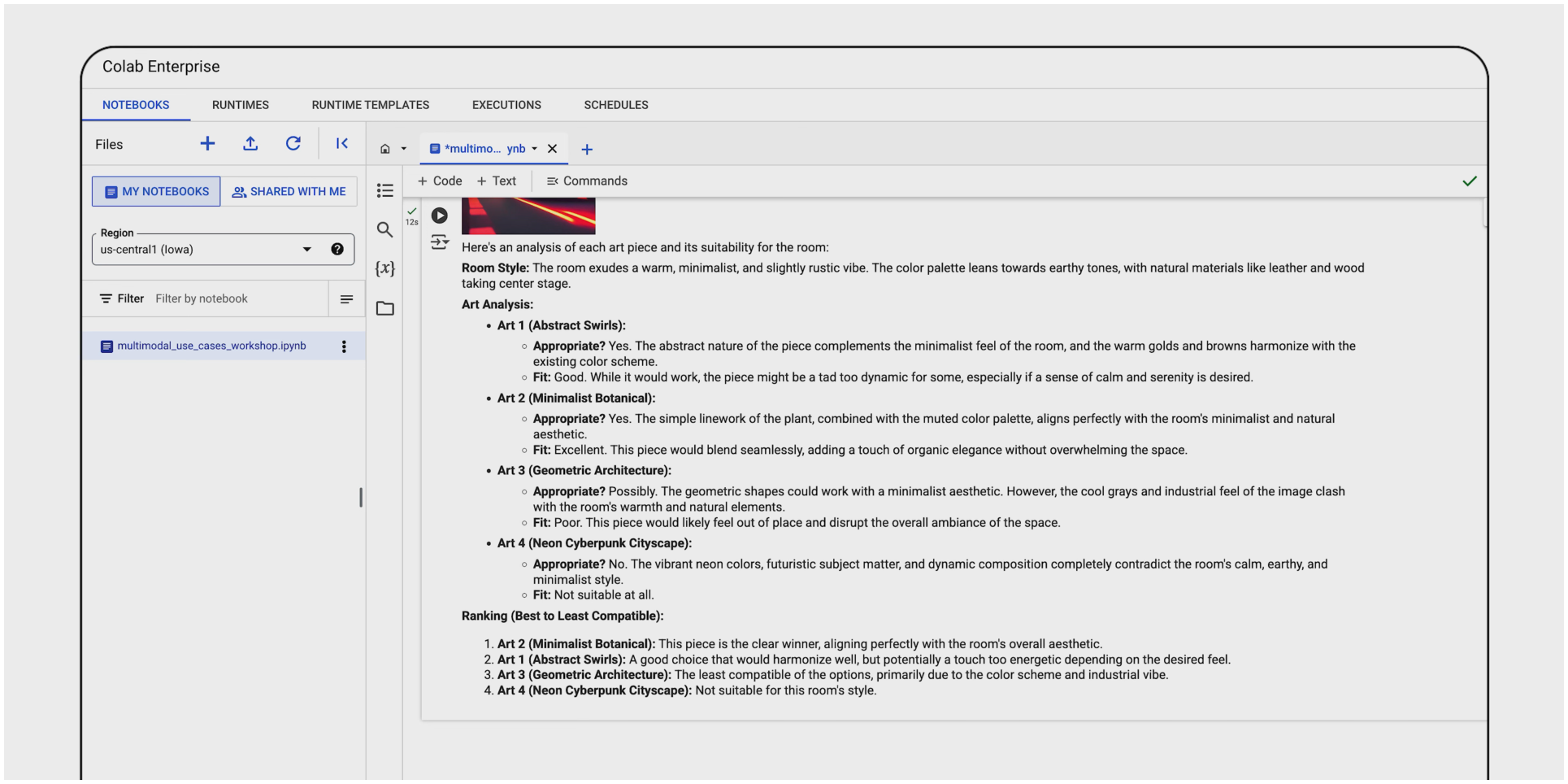Screen dimensions: 1568x784
Task: Switch to Shared With Me
Action: click(289, 192)
